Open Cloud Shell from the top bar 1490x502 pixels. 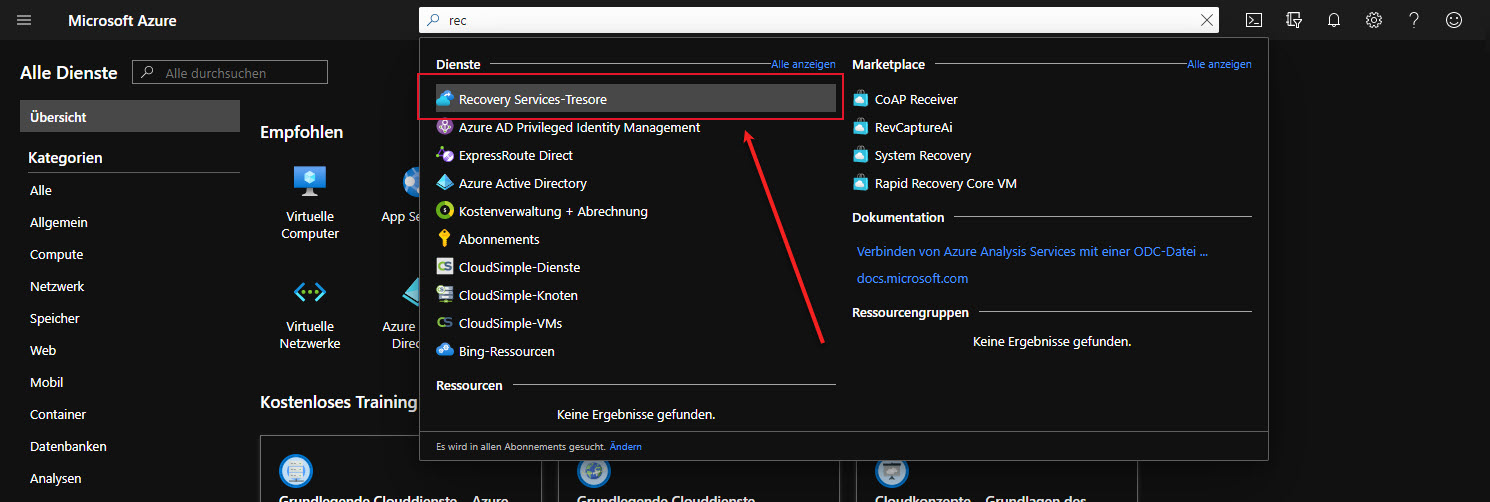[1253, 20]
